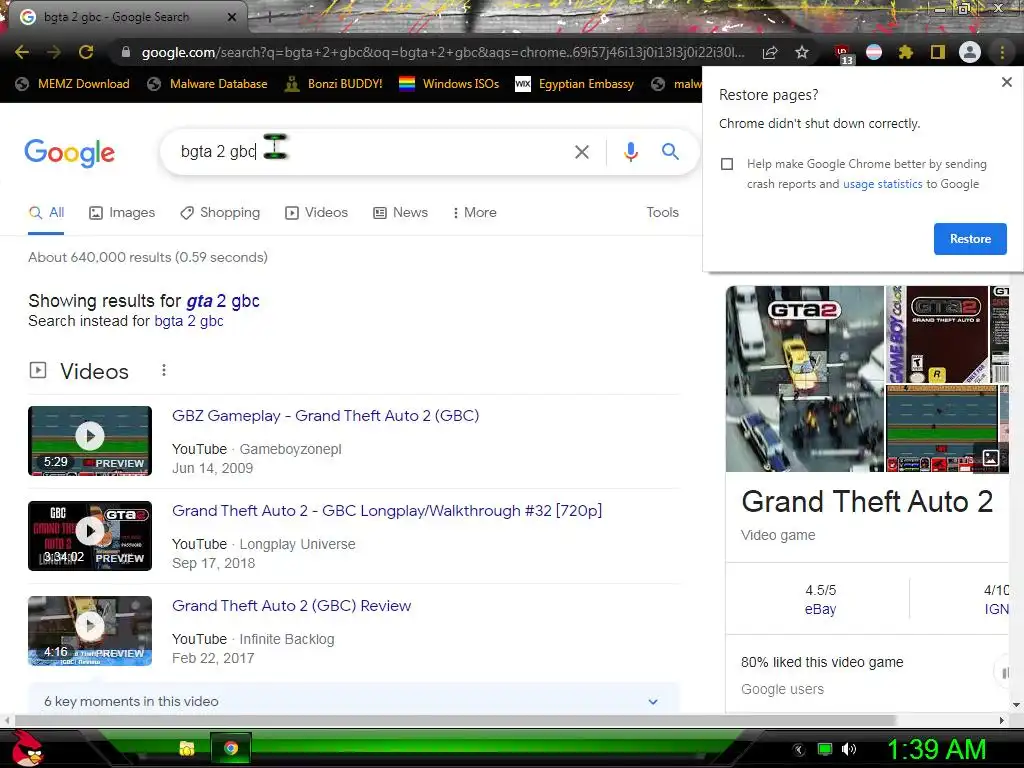This screenshot has width=1024, height=768.
Task: Open the Chrome three-dot menu
Action: 1002,52
